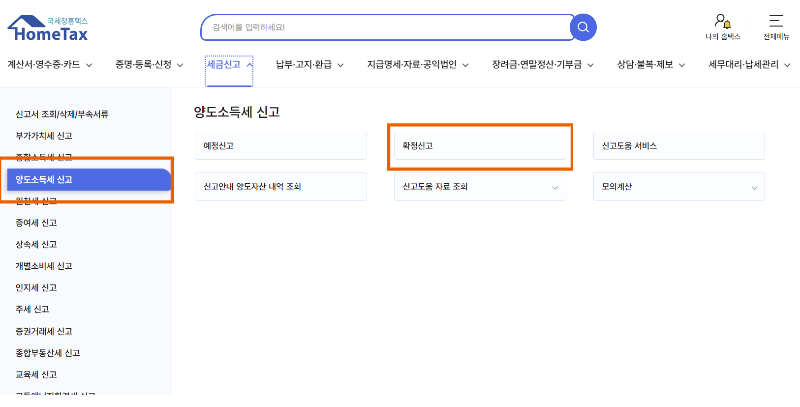The height and width of the screenshot is (407, 800).
Task: Open 주세 신고 in sidebar
Action: (32, 309)
